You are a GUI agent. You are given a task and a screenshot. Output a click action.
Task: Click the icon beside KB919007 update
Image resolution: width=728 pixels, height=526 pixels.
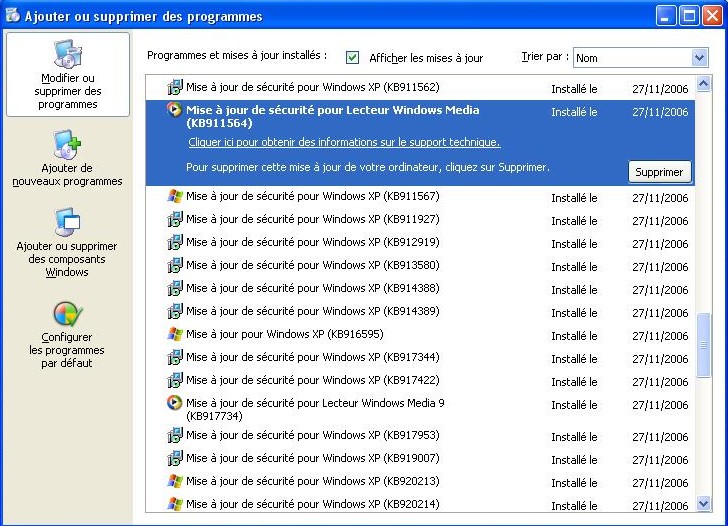[x=175, y=458]
